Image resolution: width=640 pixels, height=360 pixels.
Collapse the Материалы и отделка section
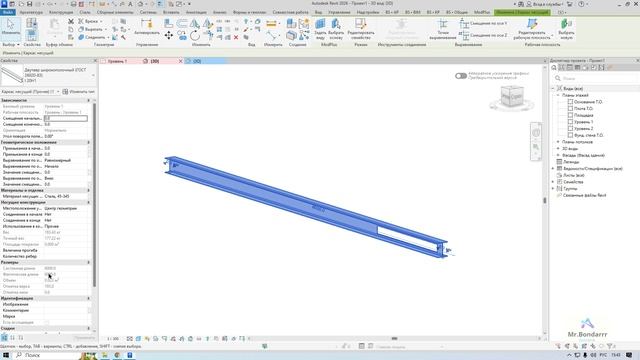pyautogui.click(x=88, y=190)
